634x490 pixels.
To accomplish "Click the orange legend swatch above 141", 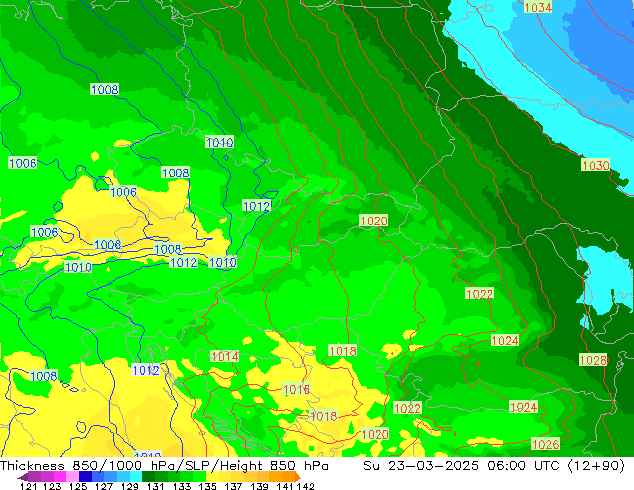I will point(288,477).
